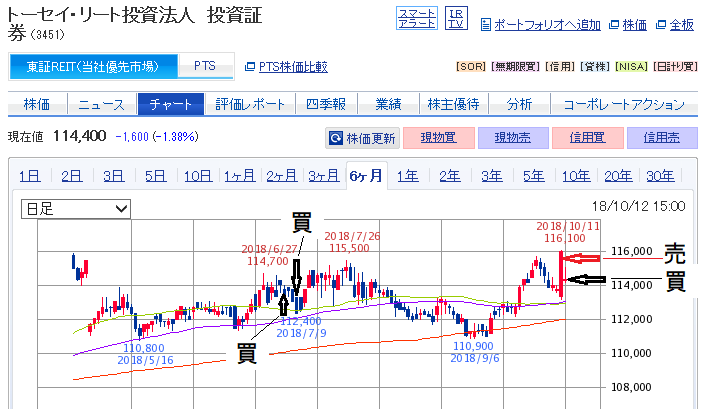Open the 株価 link in the header

pos(634,25)
